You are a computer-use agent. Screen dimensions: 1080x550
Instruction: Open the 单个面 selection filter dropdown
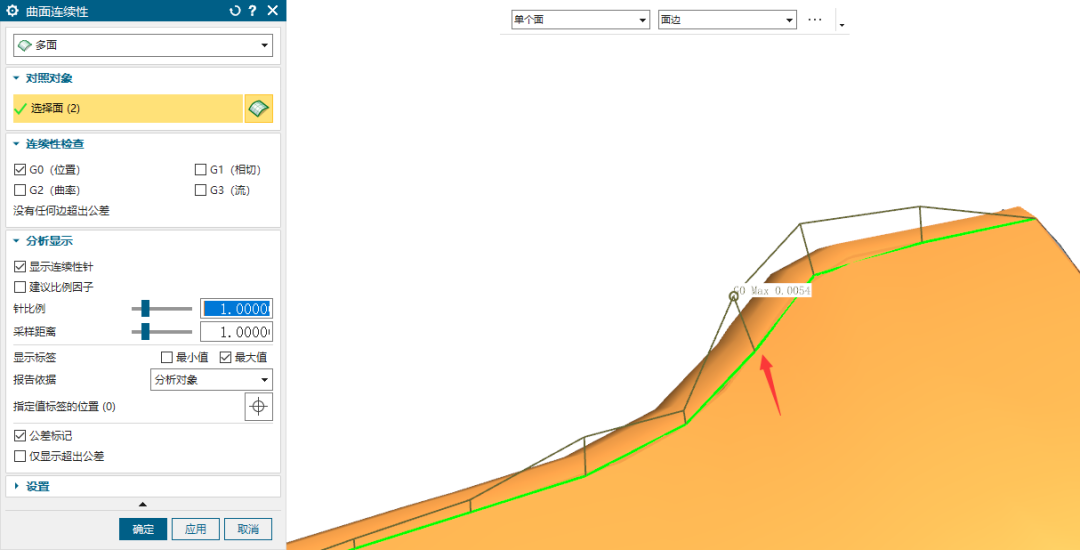pos(580,20)
